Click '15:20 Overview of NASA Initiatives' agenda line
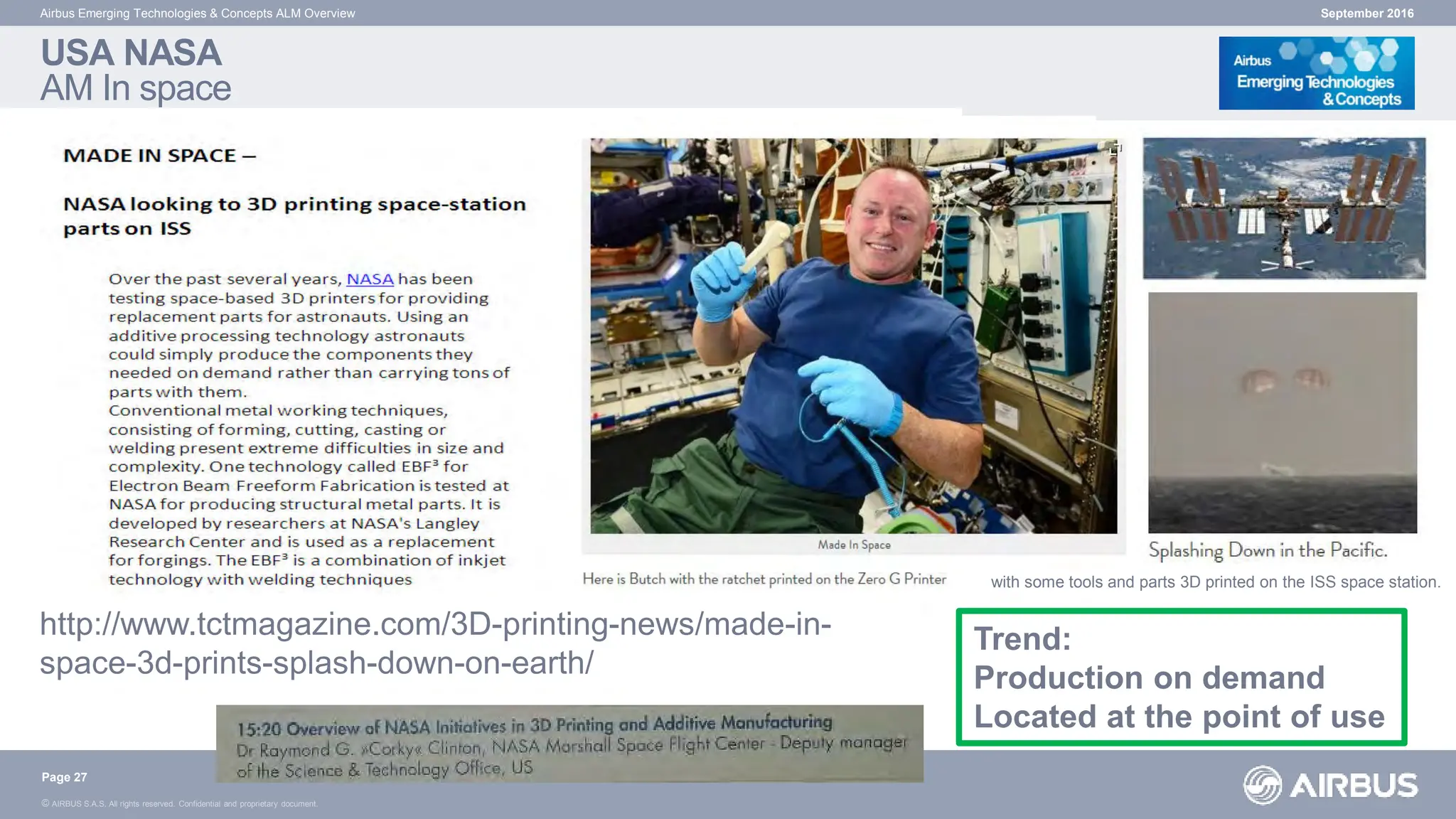The width and height of the screenshot is (1456, 819). click(x=535, y=725)
